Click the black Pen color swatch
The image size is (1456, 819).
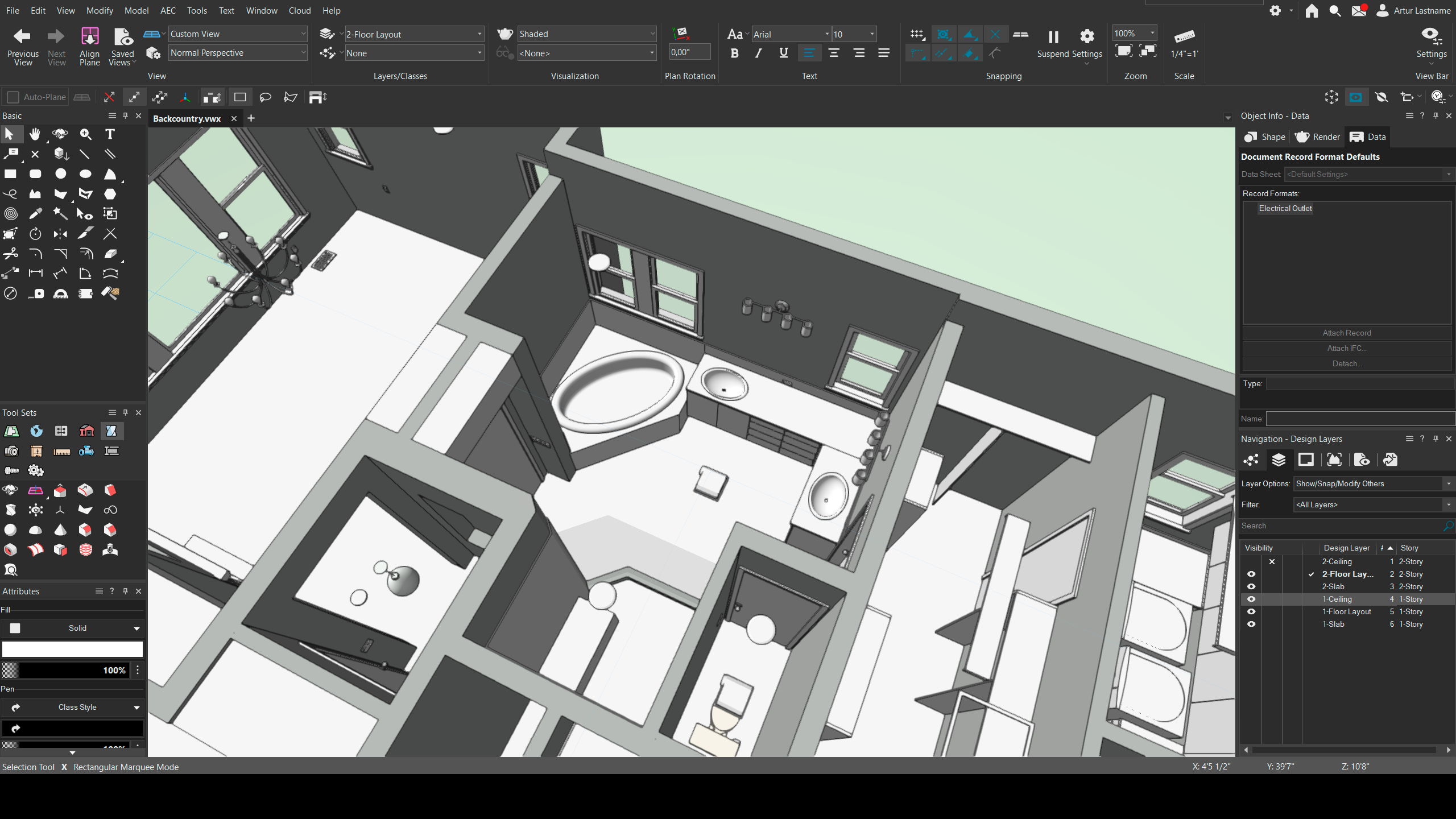pos(72,728)
